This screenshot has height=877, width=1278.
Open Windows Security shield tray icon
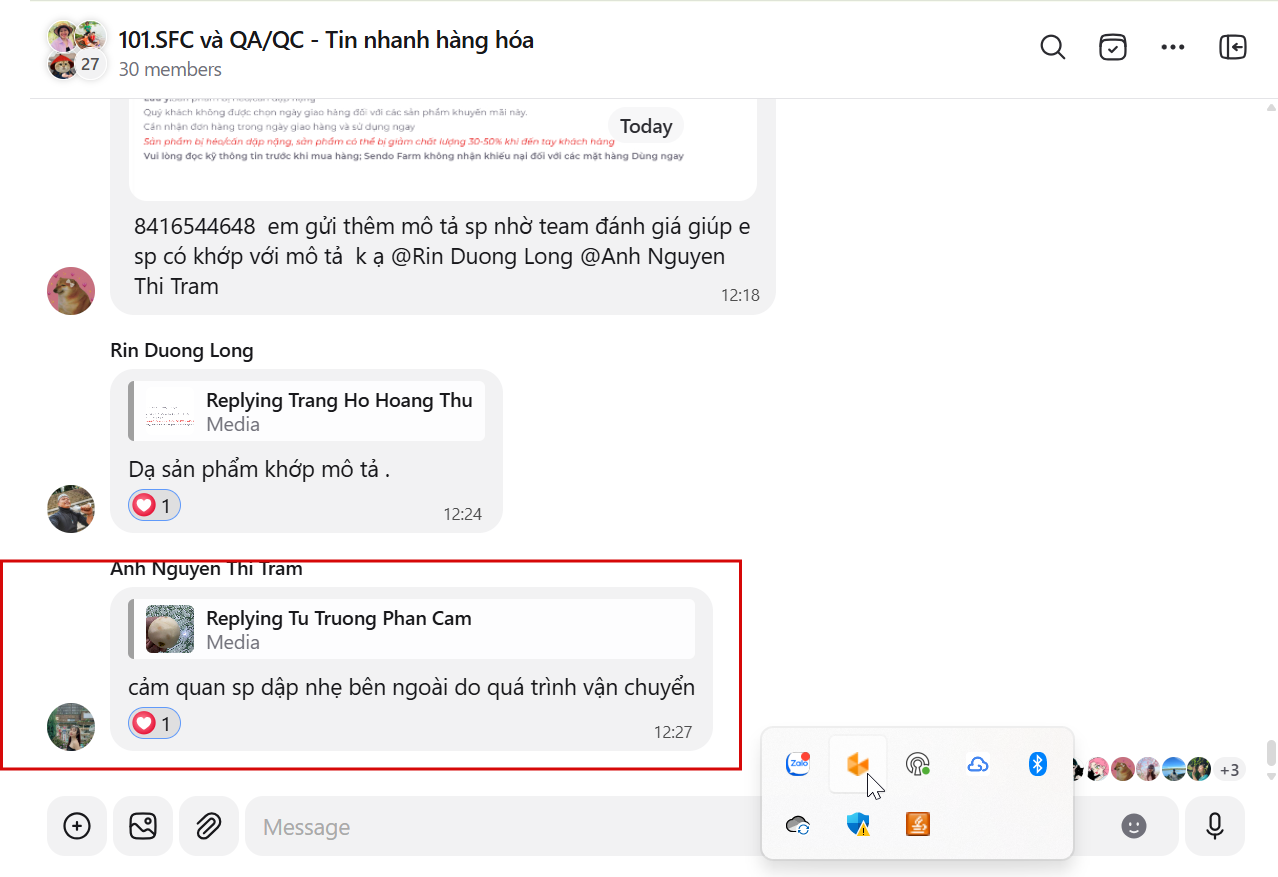[858, 825]
